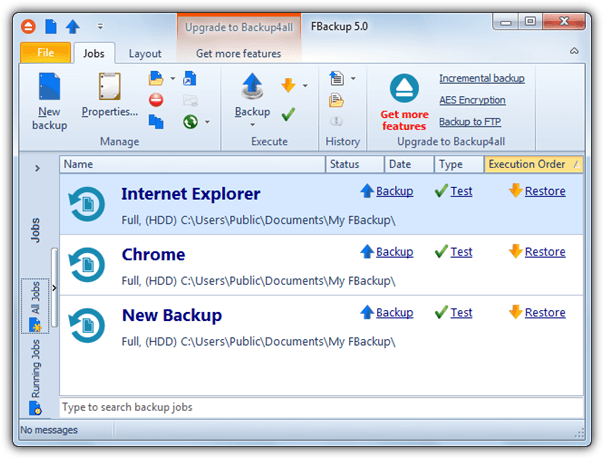604x458 pixels.
Task: Expand the refresh globe dropdown arrow
Action: (x=207, y=122)
